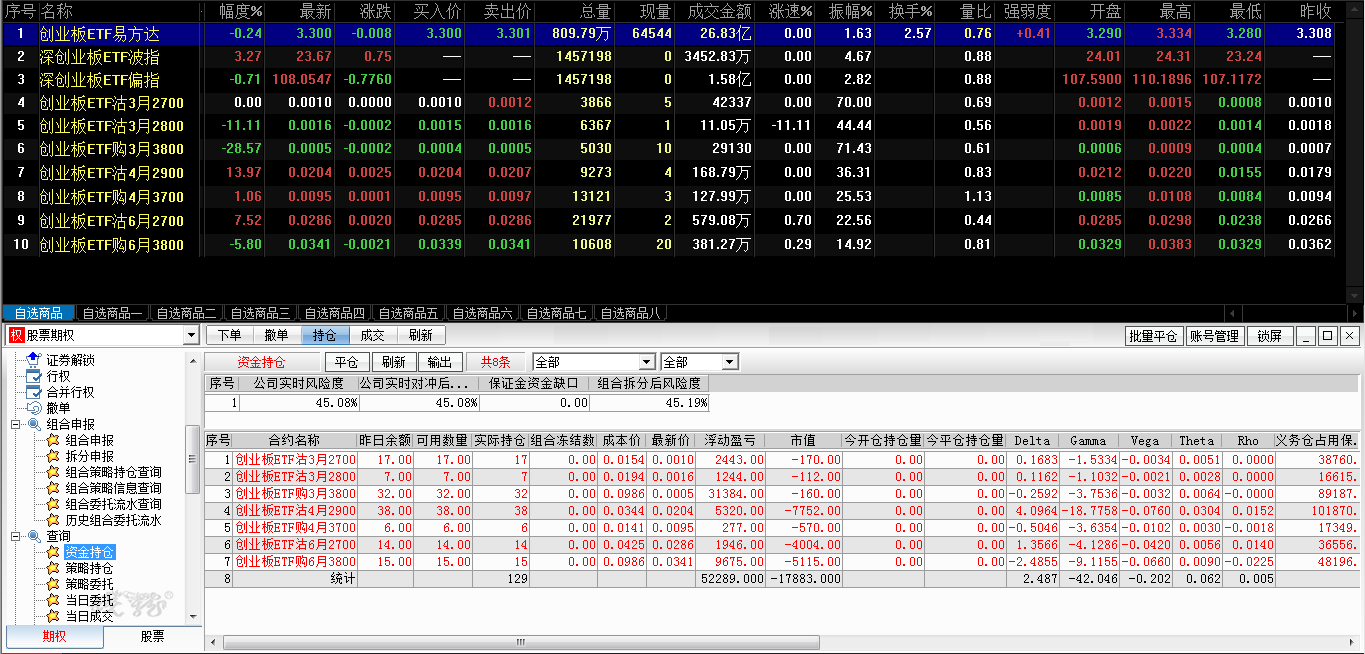Click the 撤单 undo icon in tree
Image resolution: width=1365 pixels, height=654 pixels.
click(x=34, y=408)
